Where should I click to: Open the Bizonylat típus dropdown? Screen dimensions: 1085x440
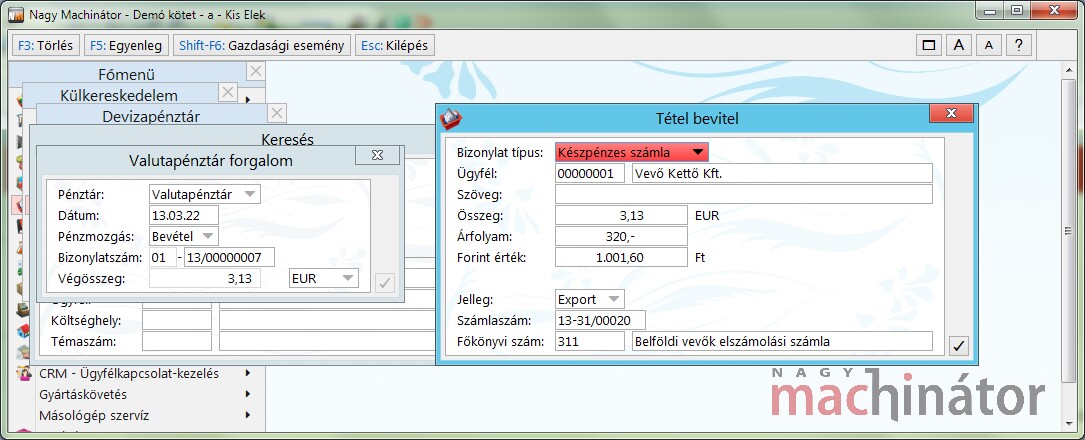click(x=632, y=152)
